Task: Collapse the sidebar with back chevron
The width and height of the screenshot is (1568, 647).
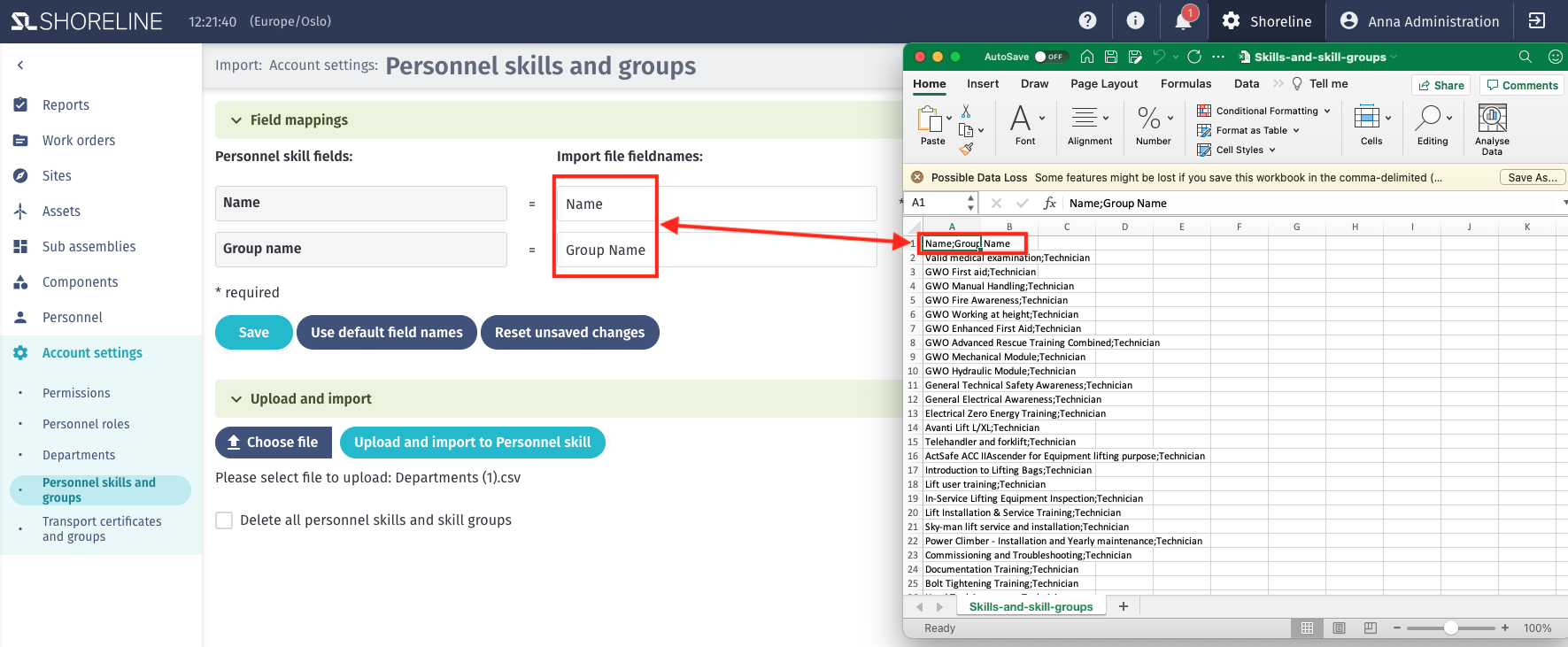Action: [x=20, y=65]
